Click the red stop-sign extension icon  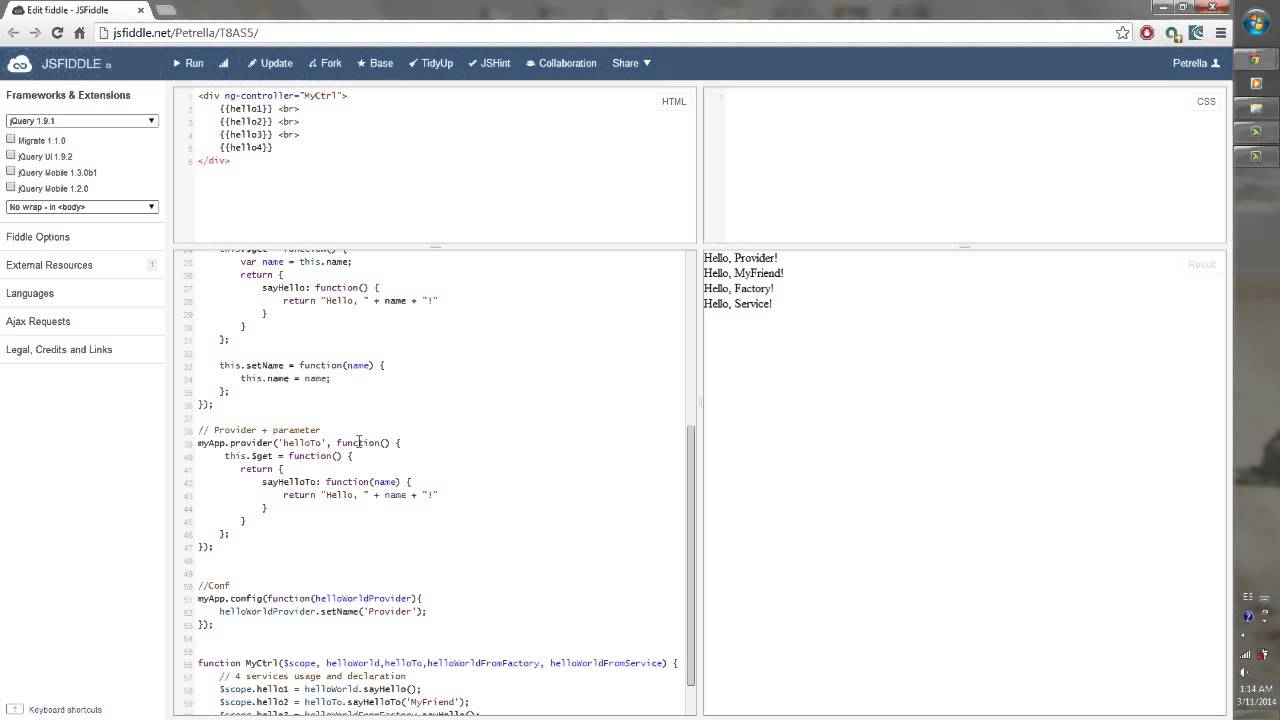pos(1147,33)
